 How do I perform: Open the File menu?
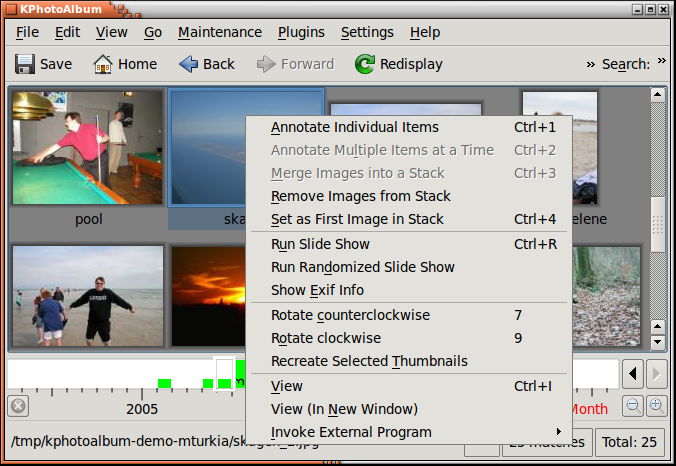pyautogui.click(x=27, y=32)
